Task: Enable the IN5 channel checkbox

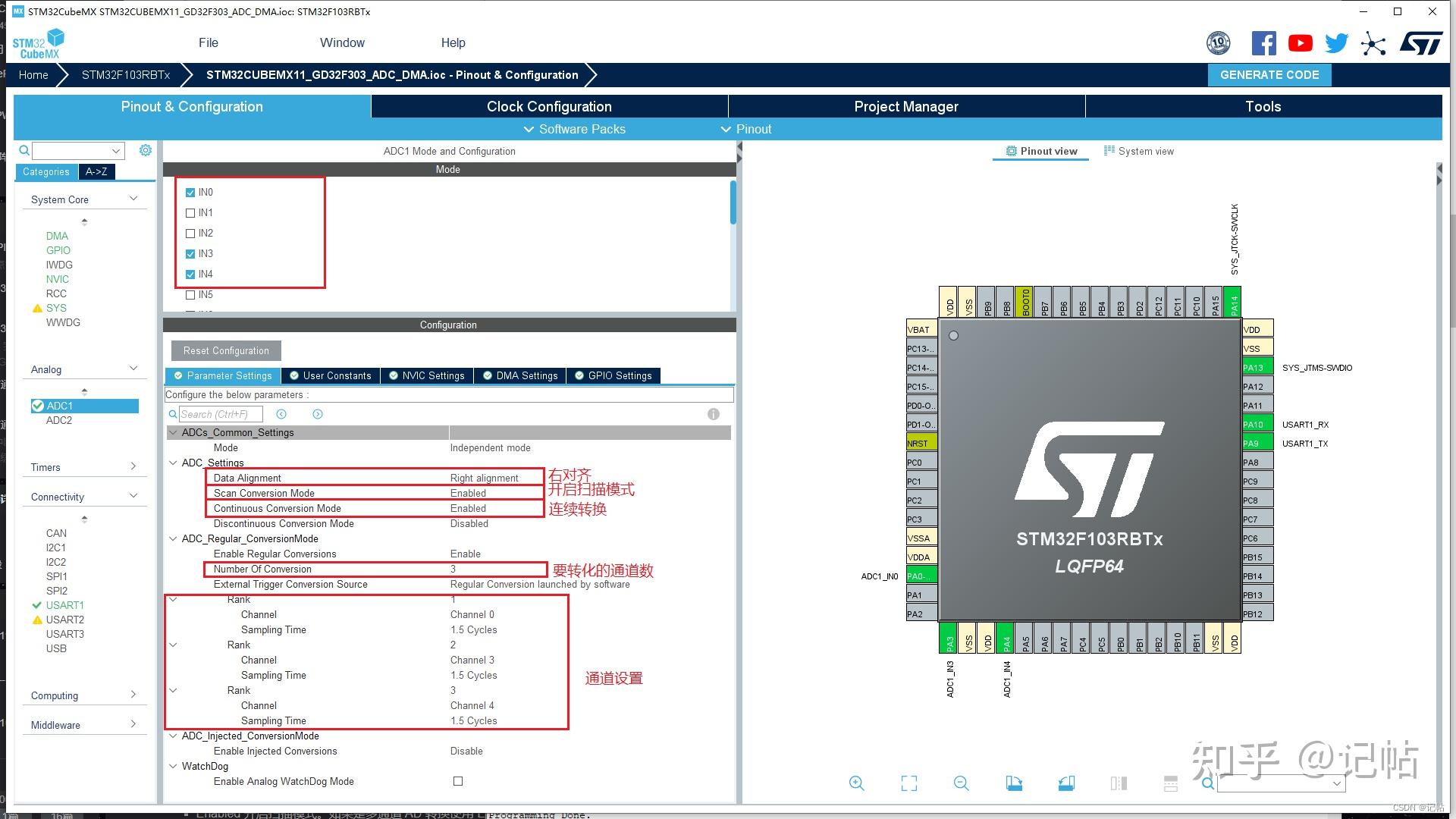Action: pyautogui.click(x=190, y=295)
